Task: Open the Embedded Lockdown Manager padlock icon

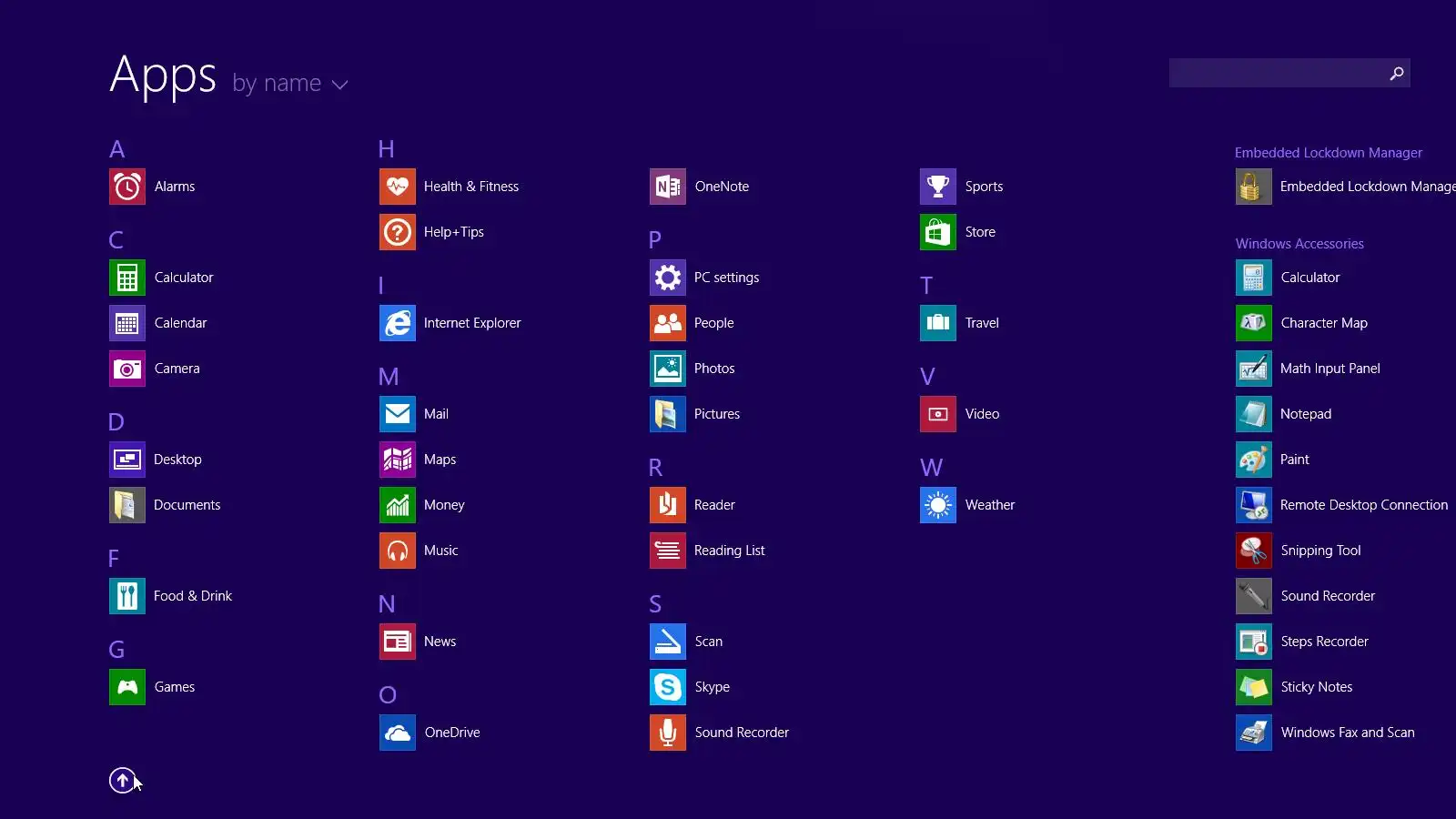Action: click(1254, 187)
